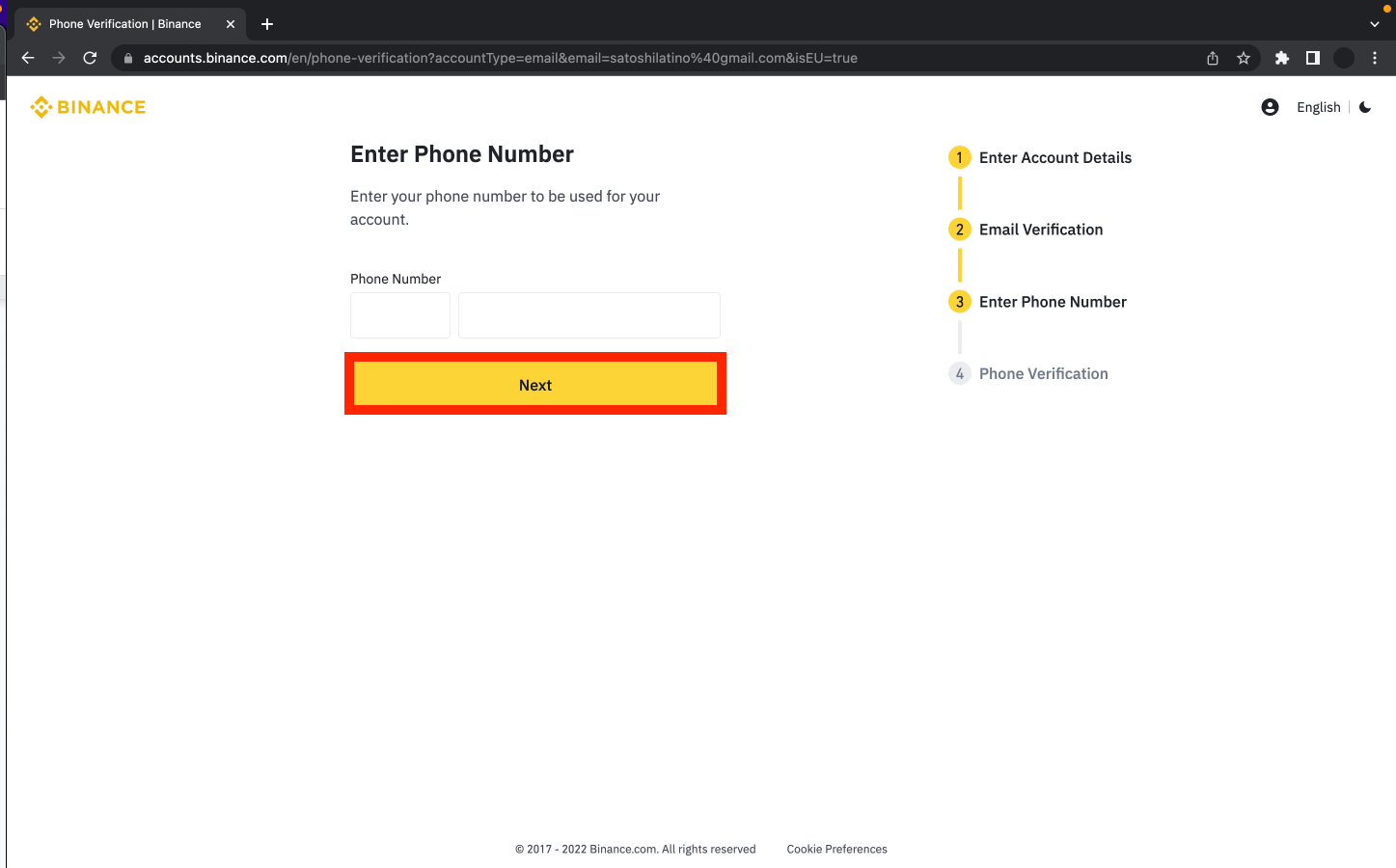Viewport: 1396px width, 868px height.
Task: Click the Chrome profile avatar
Action: [1344, 58]
